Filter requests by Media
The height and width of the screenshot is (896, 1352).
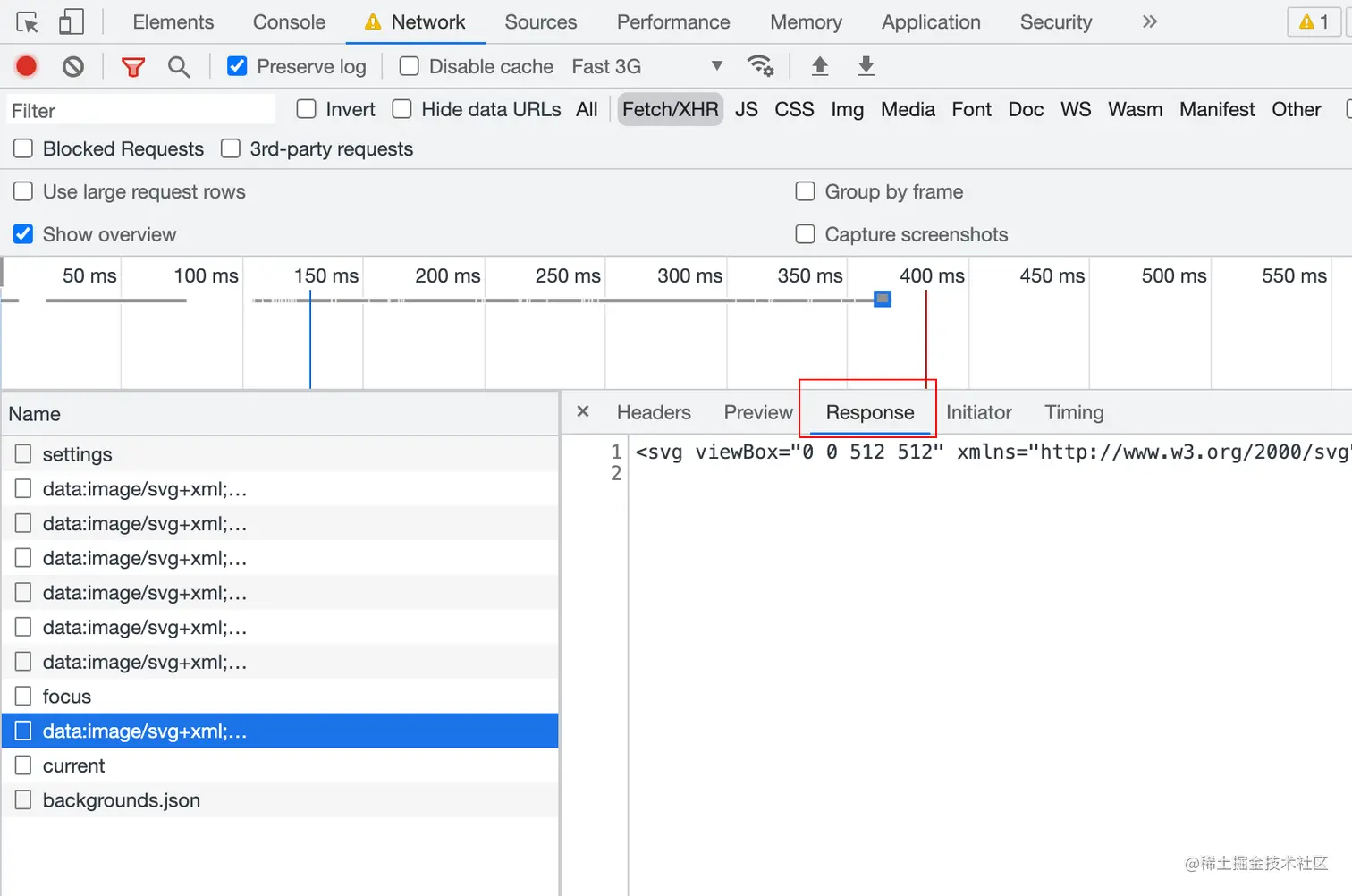pyautogui.click(x=908, y=109)
